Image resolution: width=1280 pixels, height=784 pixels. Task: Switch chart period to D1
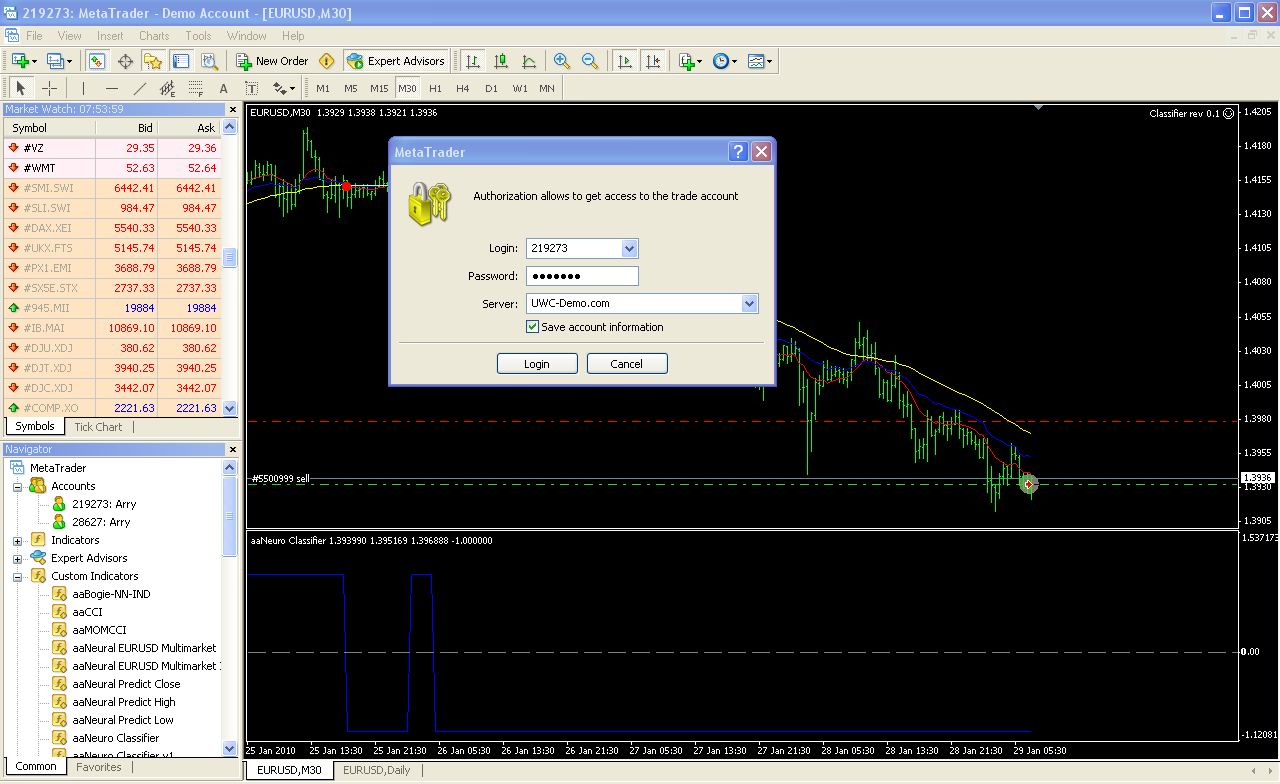click(x=491, y=88)
